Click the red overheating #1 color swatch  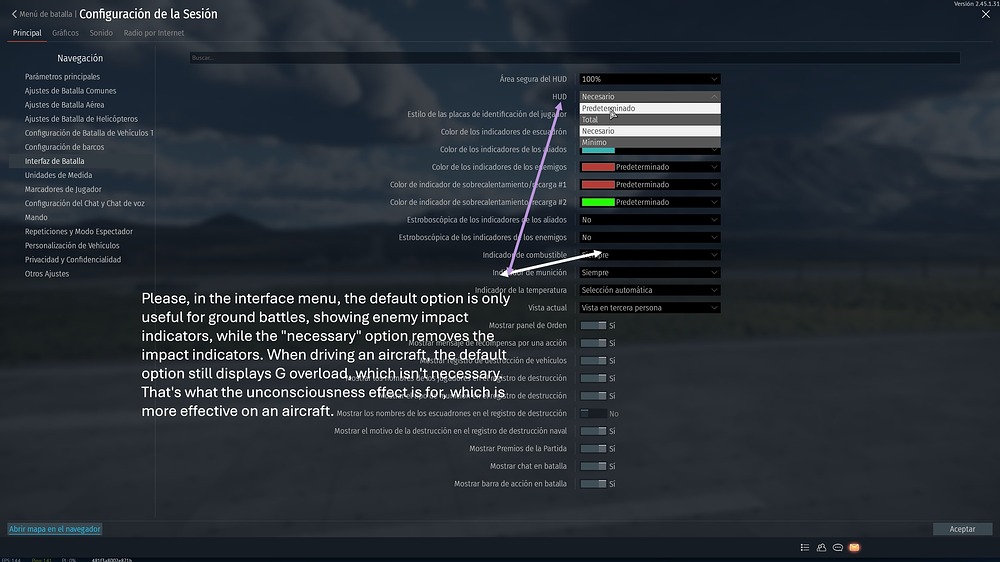point(598,184)
